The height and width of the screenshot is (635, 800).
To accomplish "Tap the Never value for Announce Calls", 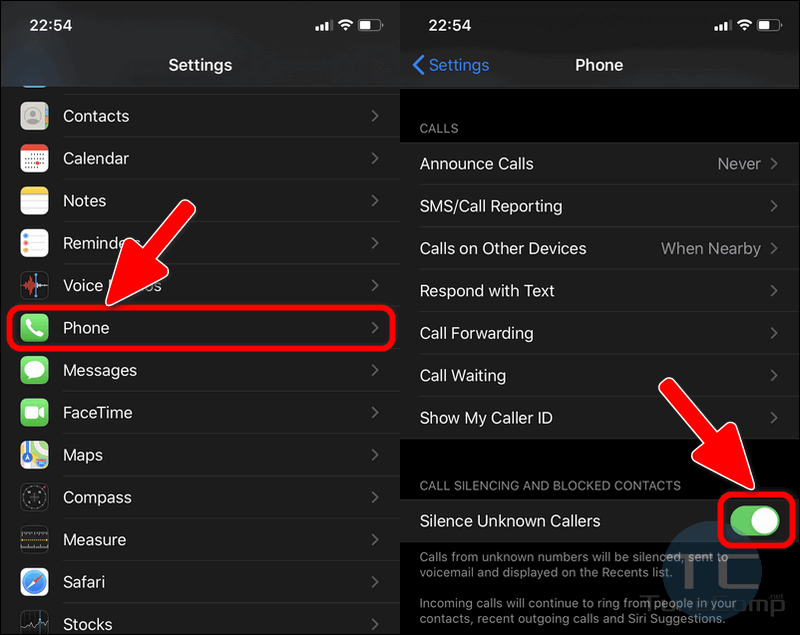I will (x=739, y=163).
